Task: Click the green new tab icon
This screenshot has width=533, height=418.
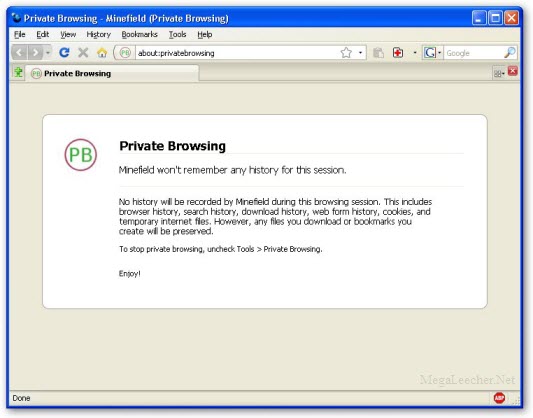Action: (18, 72)
